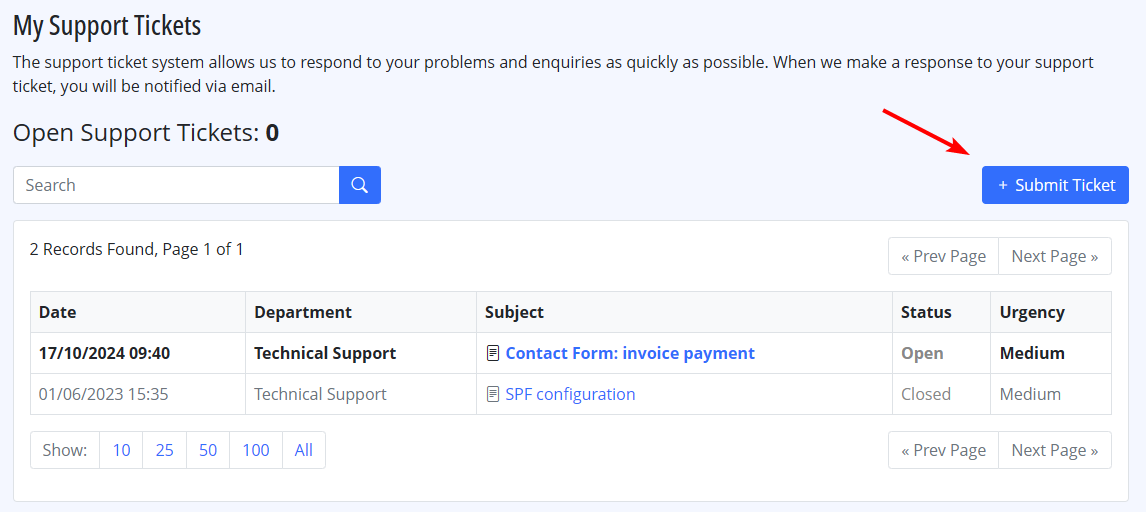Click the Submit Ticket button
This screenshot has width=1146, height=512.
(1055, 185)
